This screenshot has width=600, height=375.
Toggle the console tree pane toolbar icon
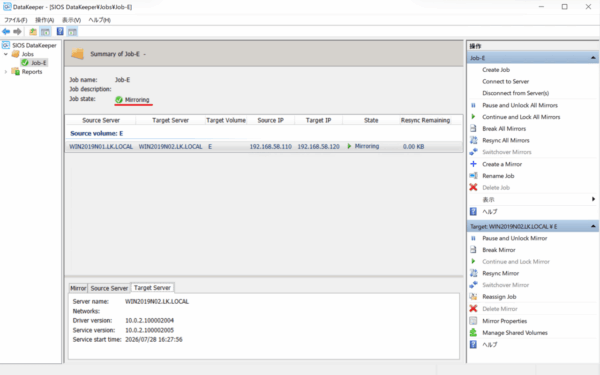coord(45,32)
